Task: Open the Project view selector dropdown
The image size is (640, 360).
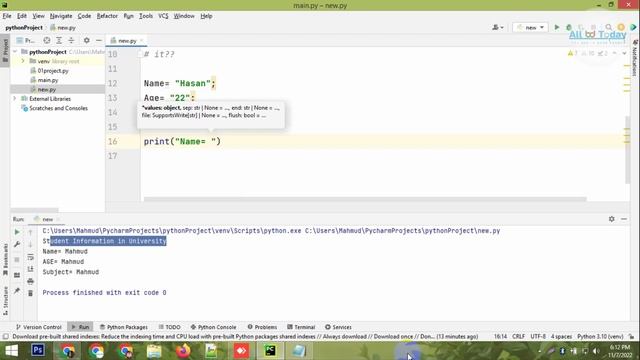Action: coord(26,40)
